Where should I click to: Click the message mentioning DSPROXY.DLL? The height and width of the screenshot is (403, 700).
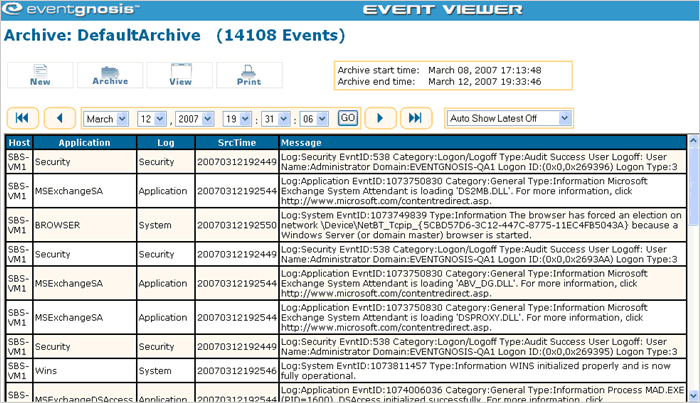483,317
